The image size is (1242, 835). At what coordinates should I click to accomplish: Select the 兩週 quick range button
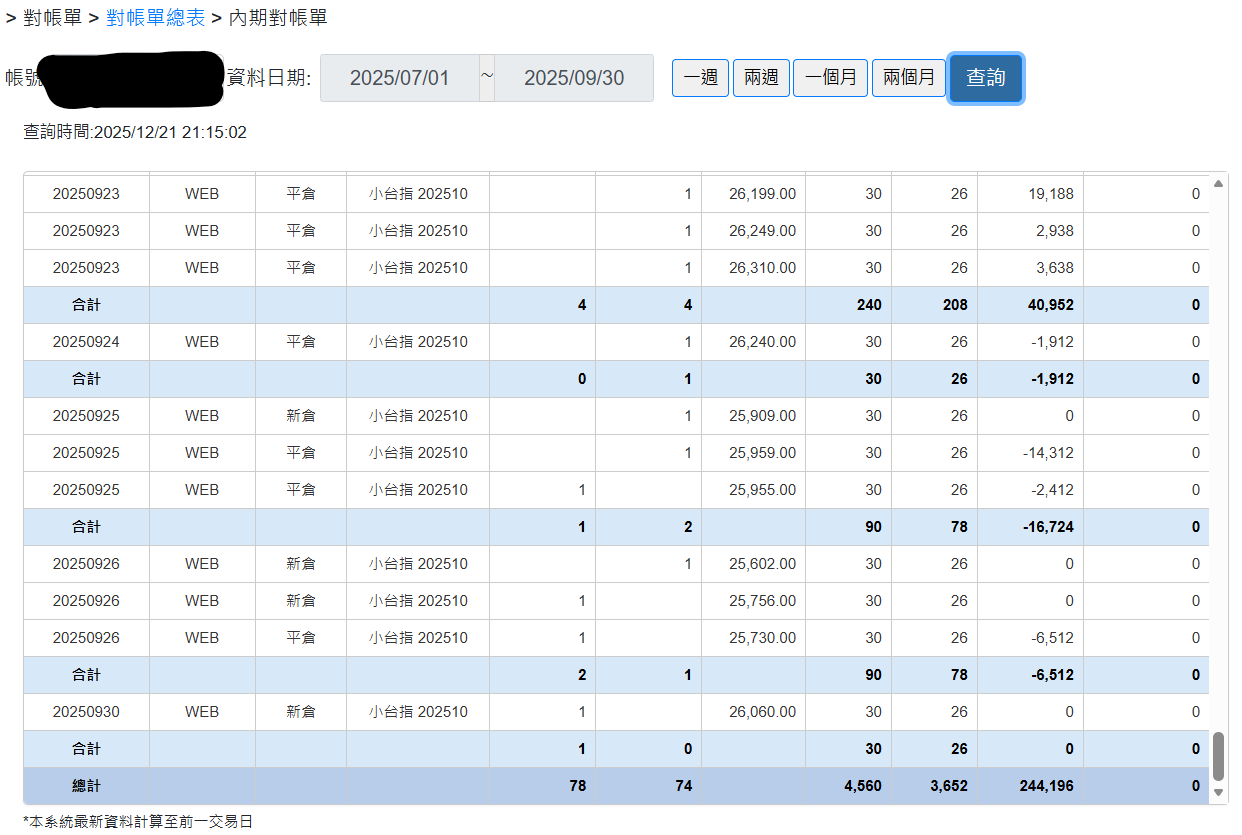(x=761, y=78)
